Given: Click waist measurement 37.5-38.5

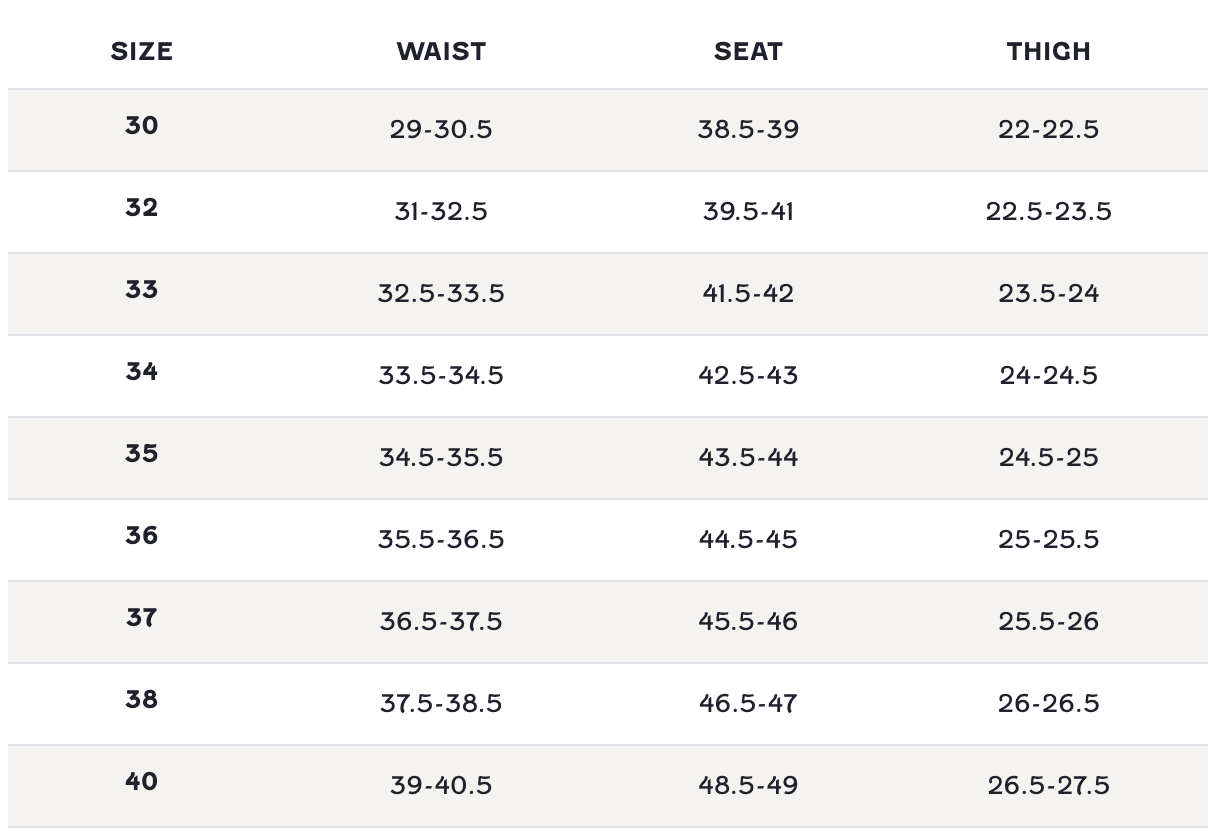Looking at the screenshot, I should [441, 704].
